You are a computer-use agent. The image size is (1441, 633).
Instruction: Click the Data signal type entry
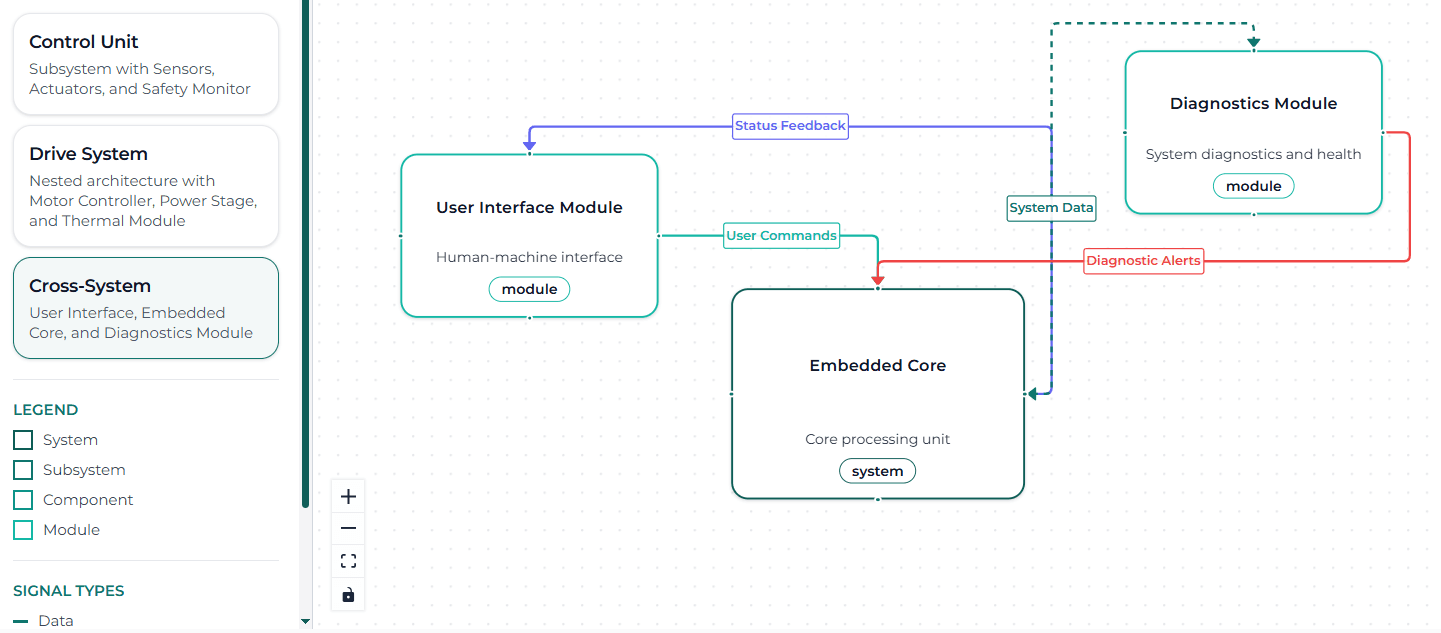pos(56,621)
